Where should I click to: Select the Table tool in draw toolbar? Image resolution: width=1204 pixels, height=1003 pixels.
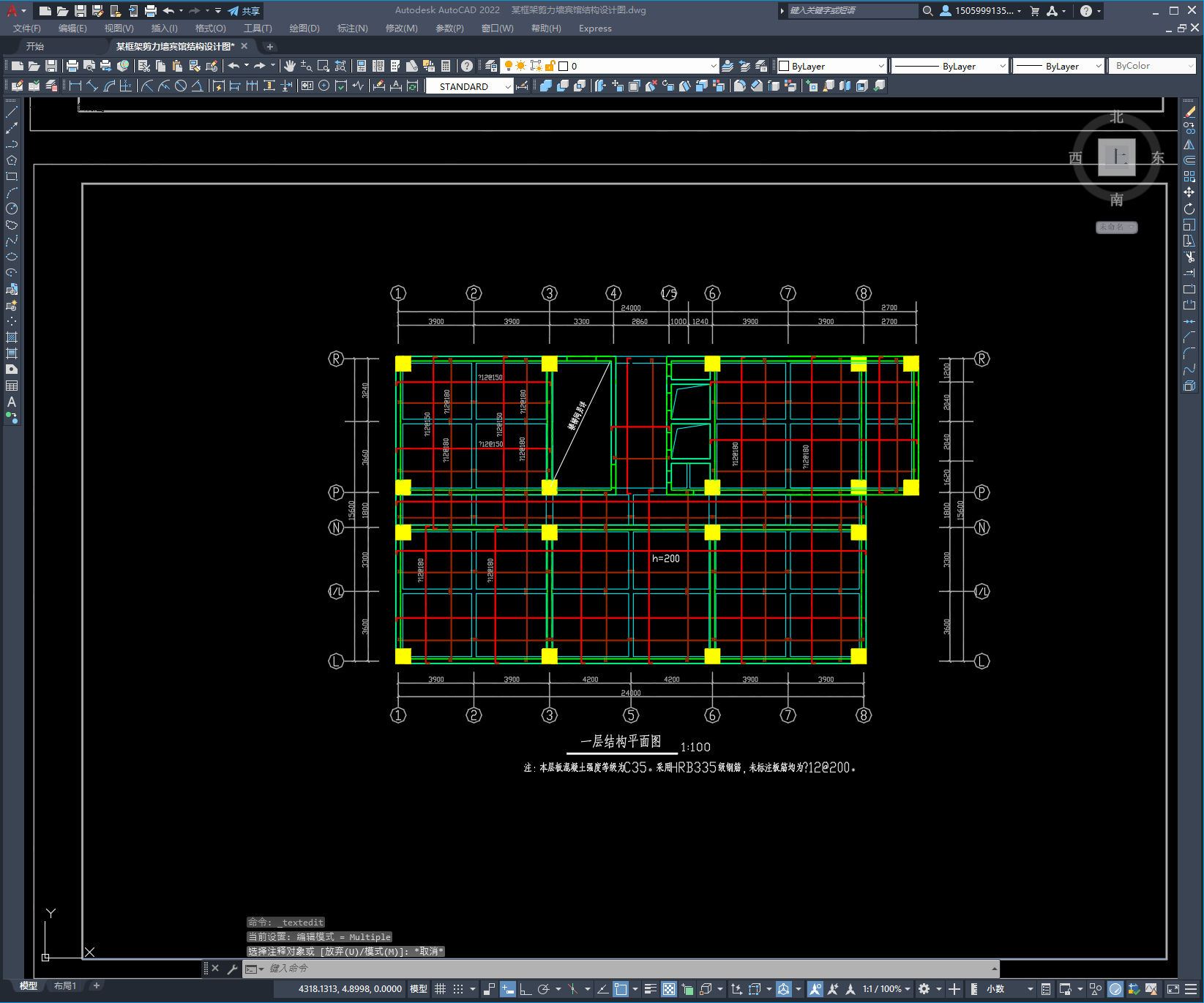click(12, 386)
